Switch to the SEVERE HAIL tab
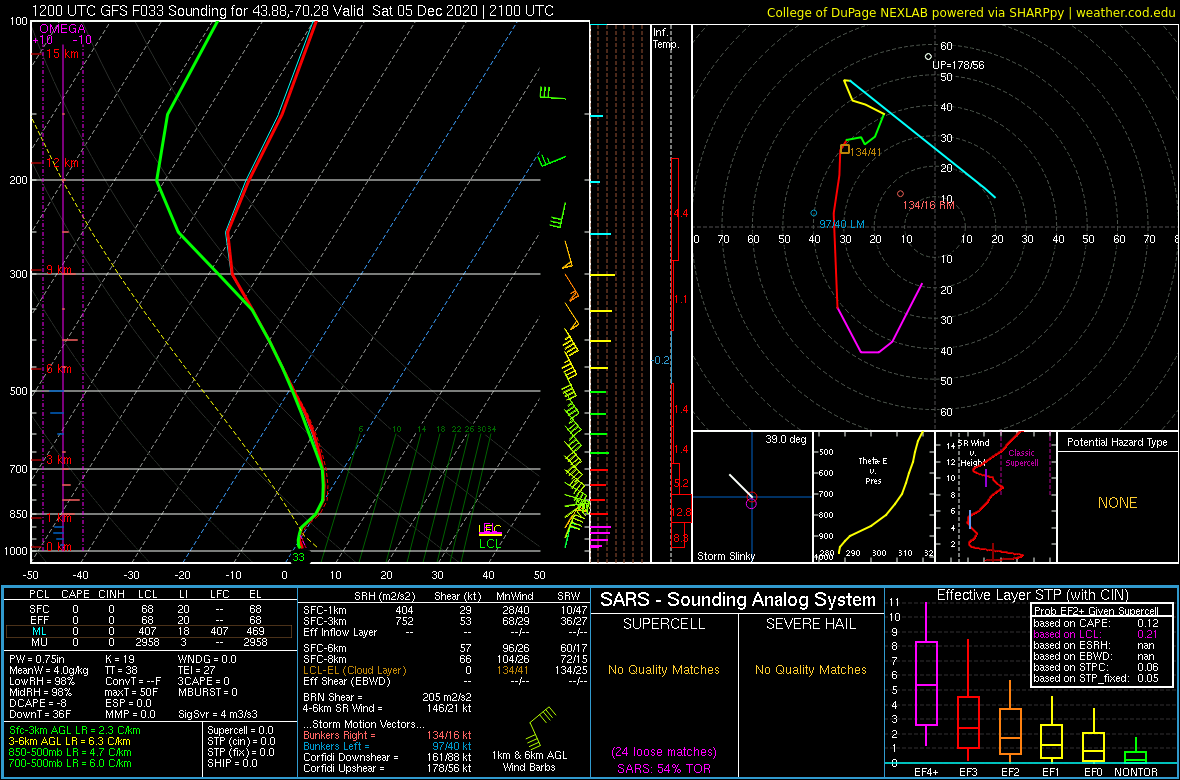The width and height of the screenshot is (1180, 780). click(x=810, y=623)
